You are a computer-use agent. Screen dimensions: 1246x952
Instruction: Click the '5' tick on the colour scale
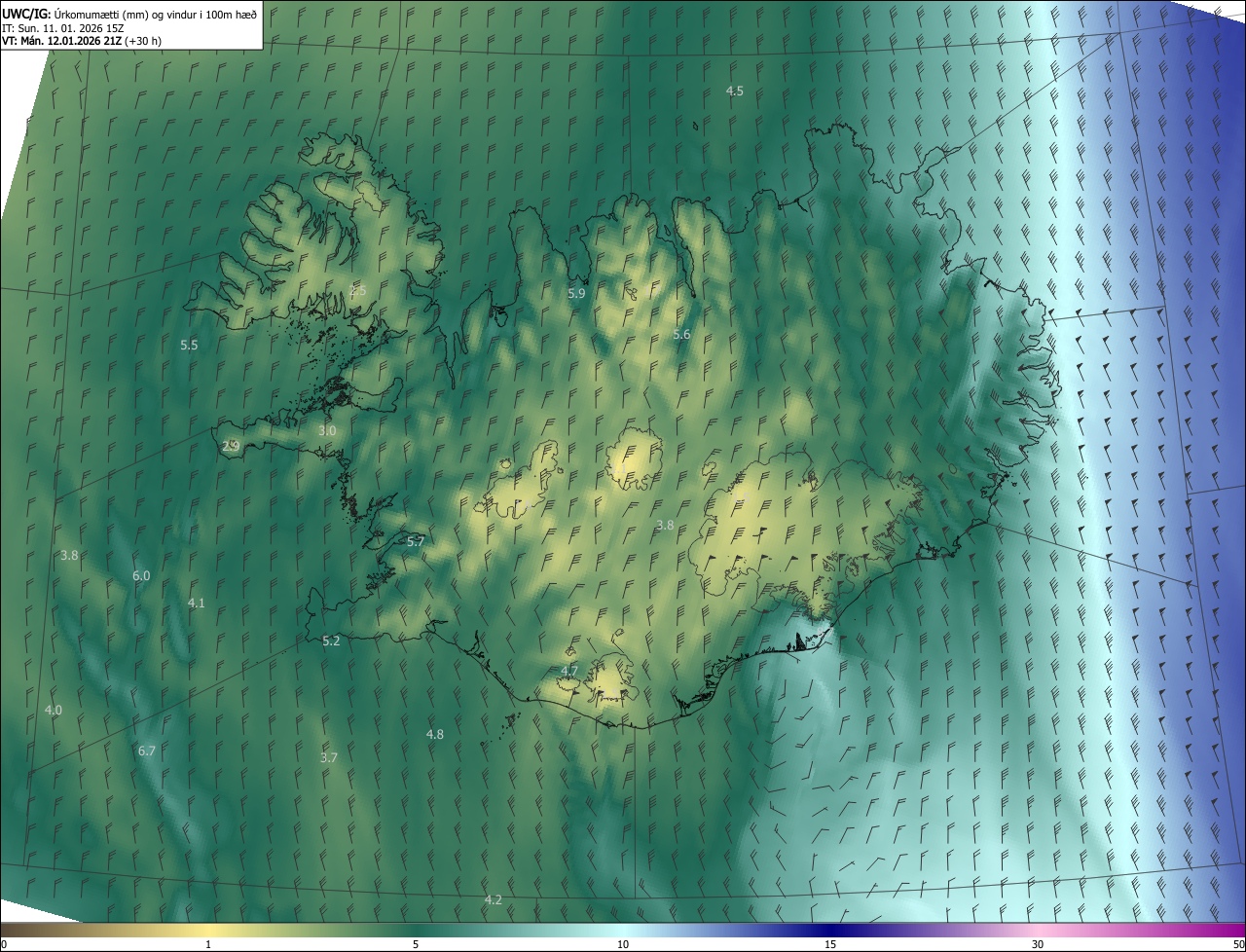click(x=416, y=944)
